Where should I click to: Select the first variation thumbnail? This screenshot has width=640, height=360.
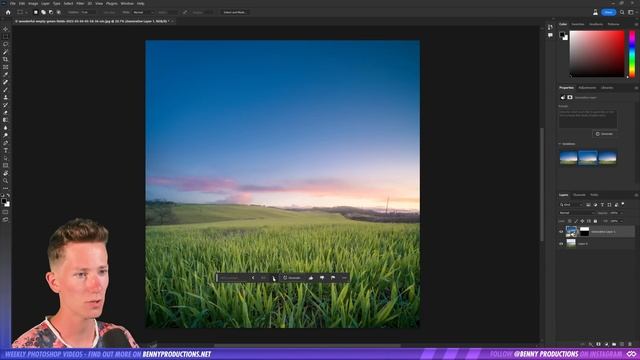click(568, 158)
